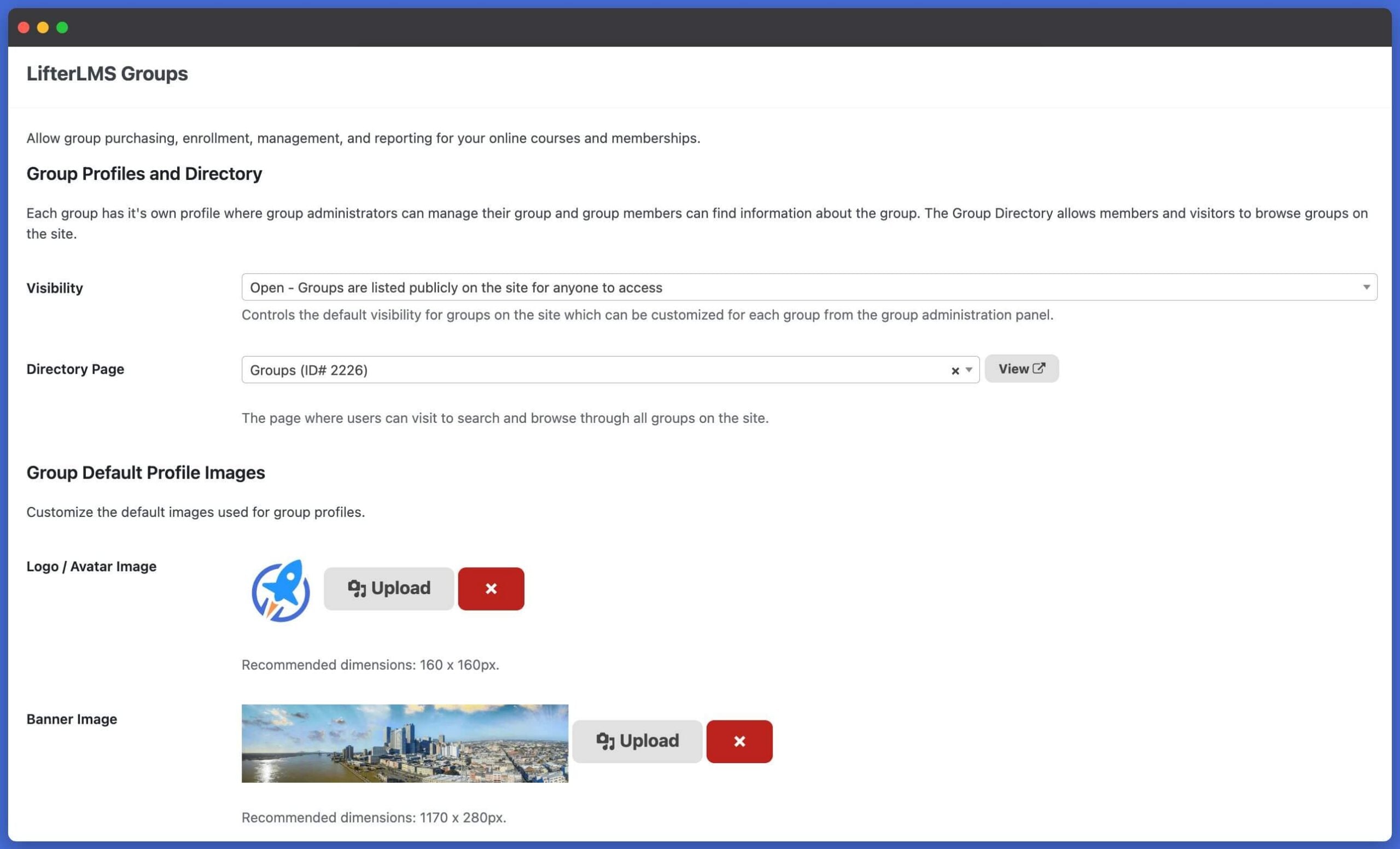Click the Visibility field label

click(x=55, y=288)
